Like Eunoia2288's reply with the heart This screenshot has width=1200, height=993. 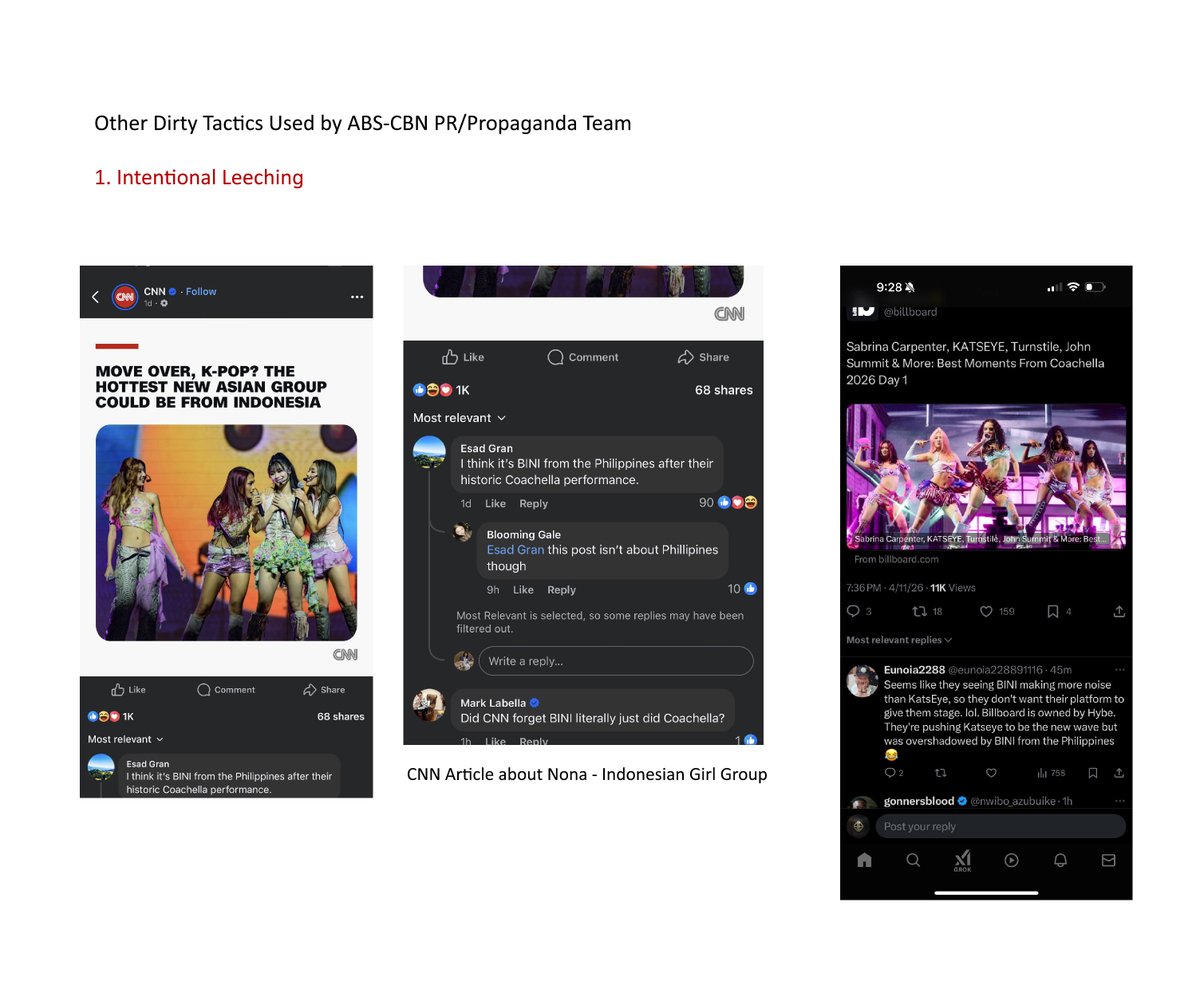tap(991, 773)
